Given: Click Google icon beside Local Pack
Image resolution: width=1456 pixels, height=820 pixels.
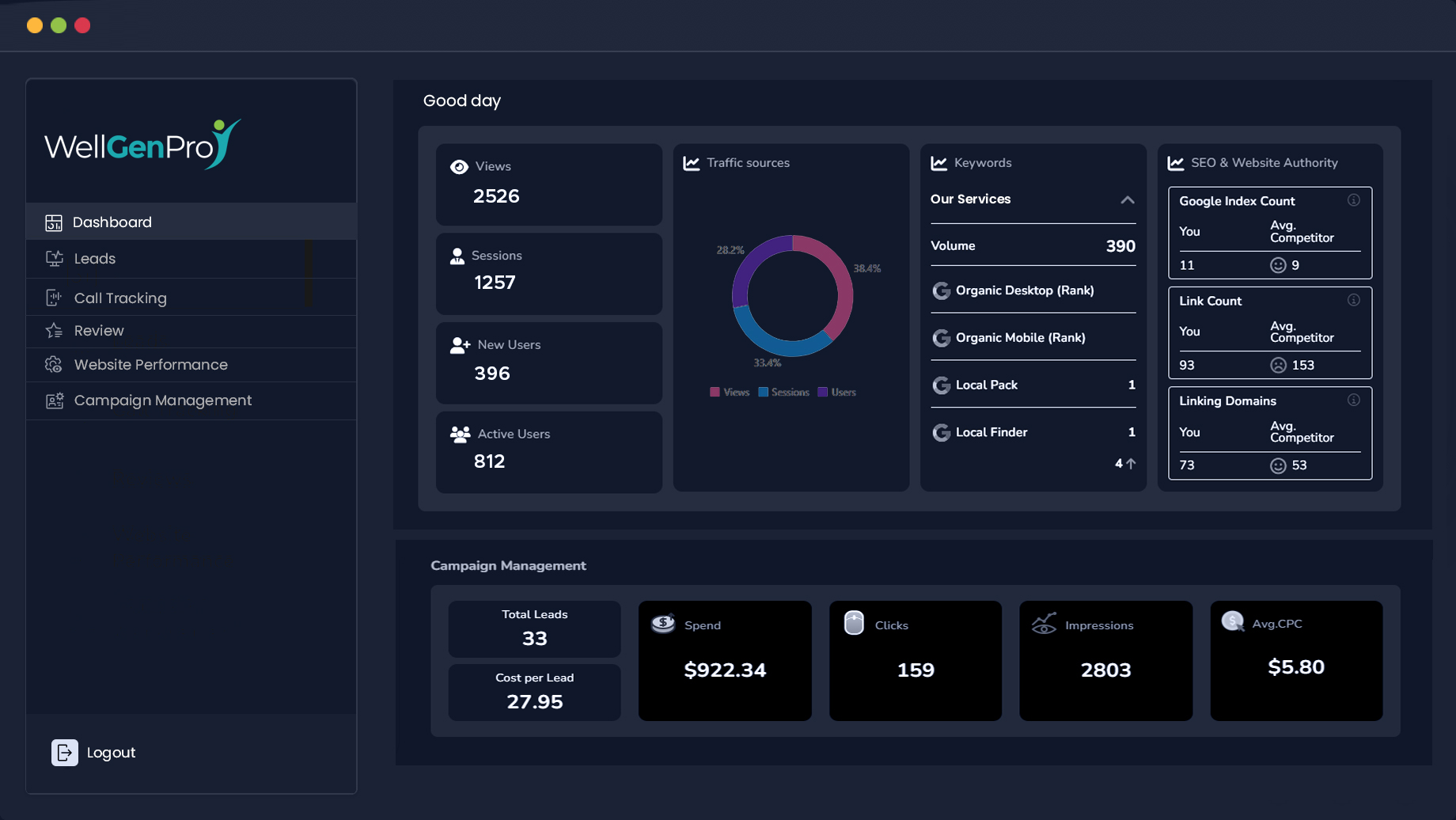Looking at the screenshot, I should (941, 385).
